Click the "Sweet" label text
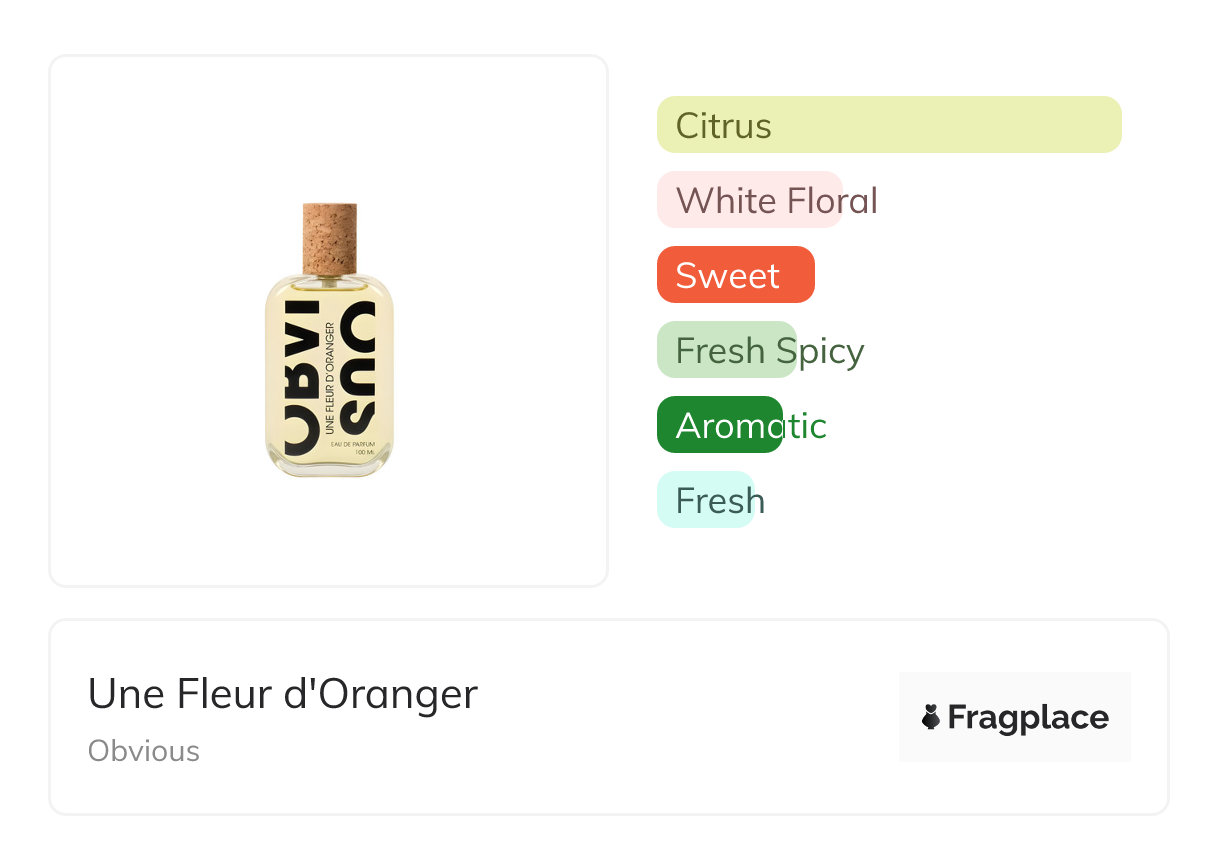This screenshot has width=1218, height=864. [x=727, y=276]
